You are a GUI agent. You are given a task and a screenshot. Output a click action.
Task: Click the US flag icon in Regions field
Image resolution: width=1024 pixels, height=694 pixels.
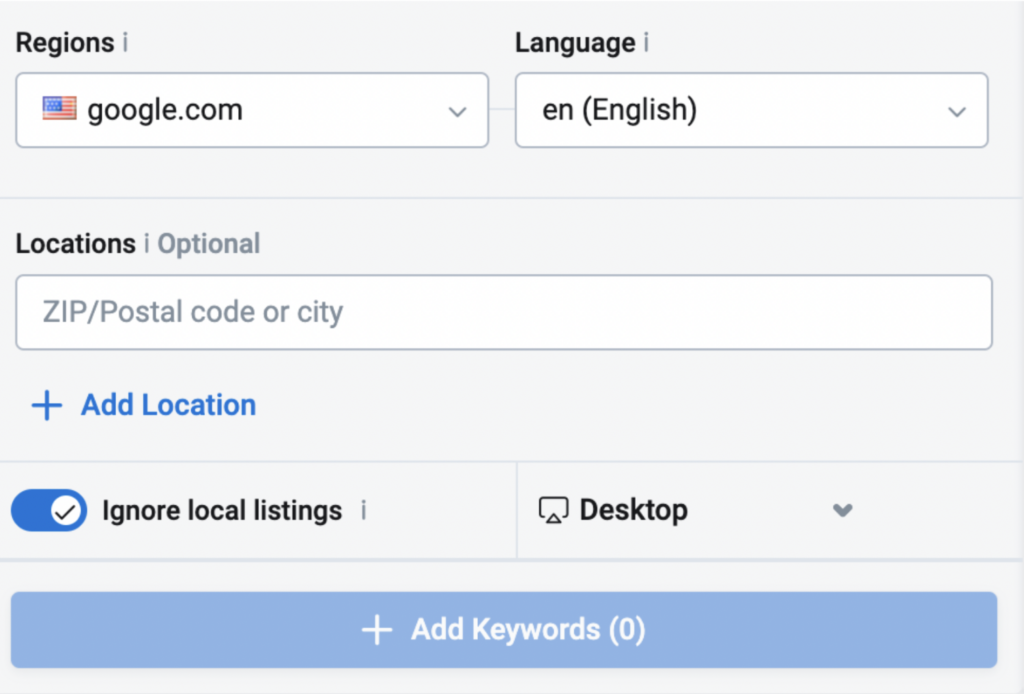click(58, 110)
